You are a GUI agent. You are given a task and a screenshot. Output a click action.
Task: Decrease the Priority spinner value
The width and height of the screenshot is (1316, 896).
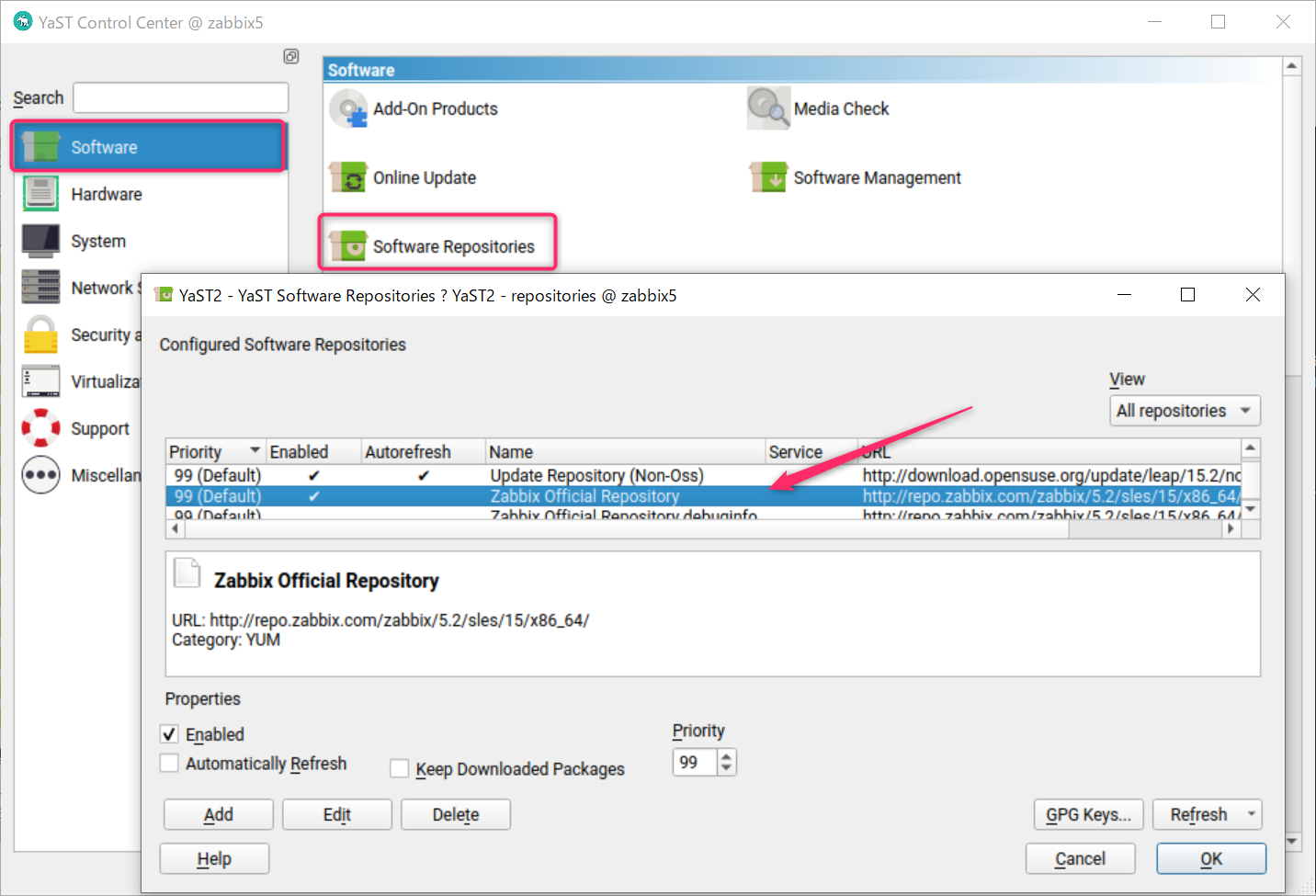point(727,768)
